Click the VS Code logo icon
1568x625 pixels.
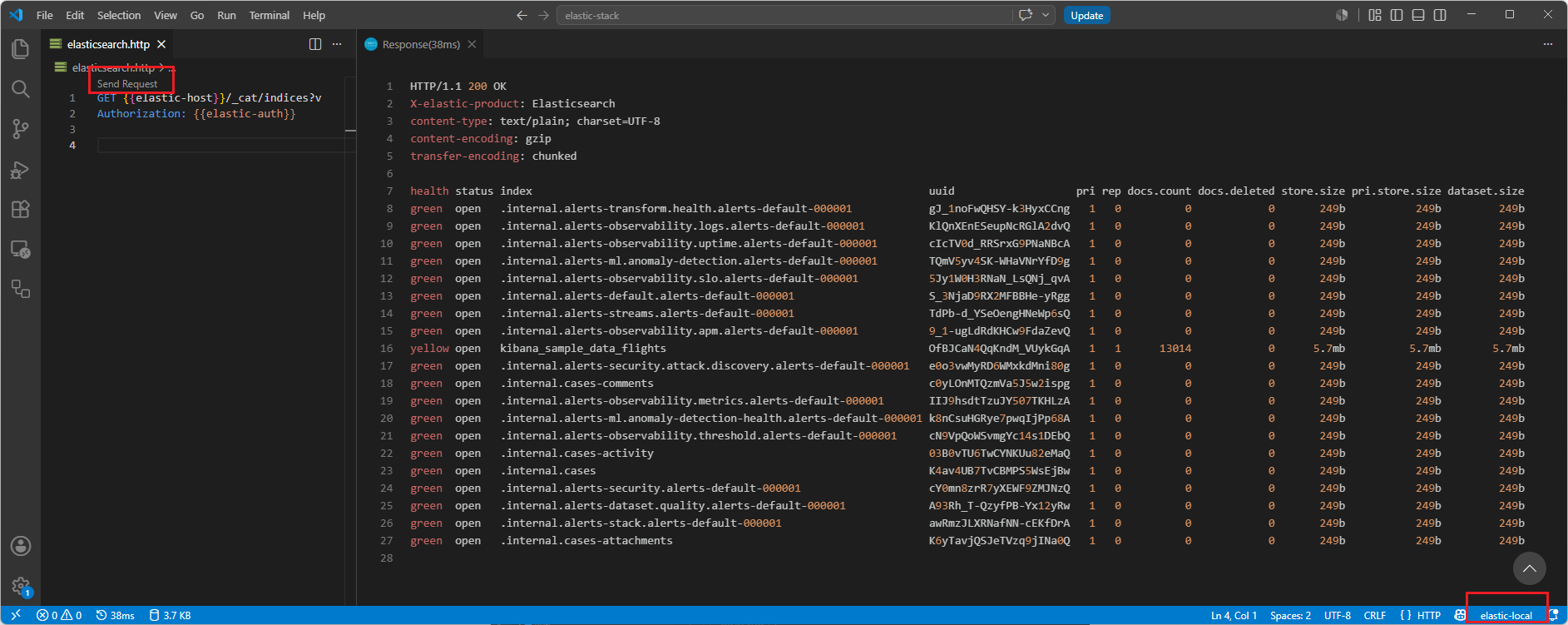(x=16, y=15)
